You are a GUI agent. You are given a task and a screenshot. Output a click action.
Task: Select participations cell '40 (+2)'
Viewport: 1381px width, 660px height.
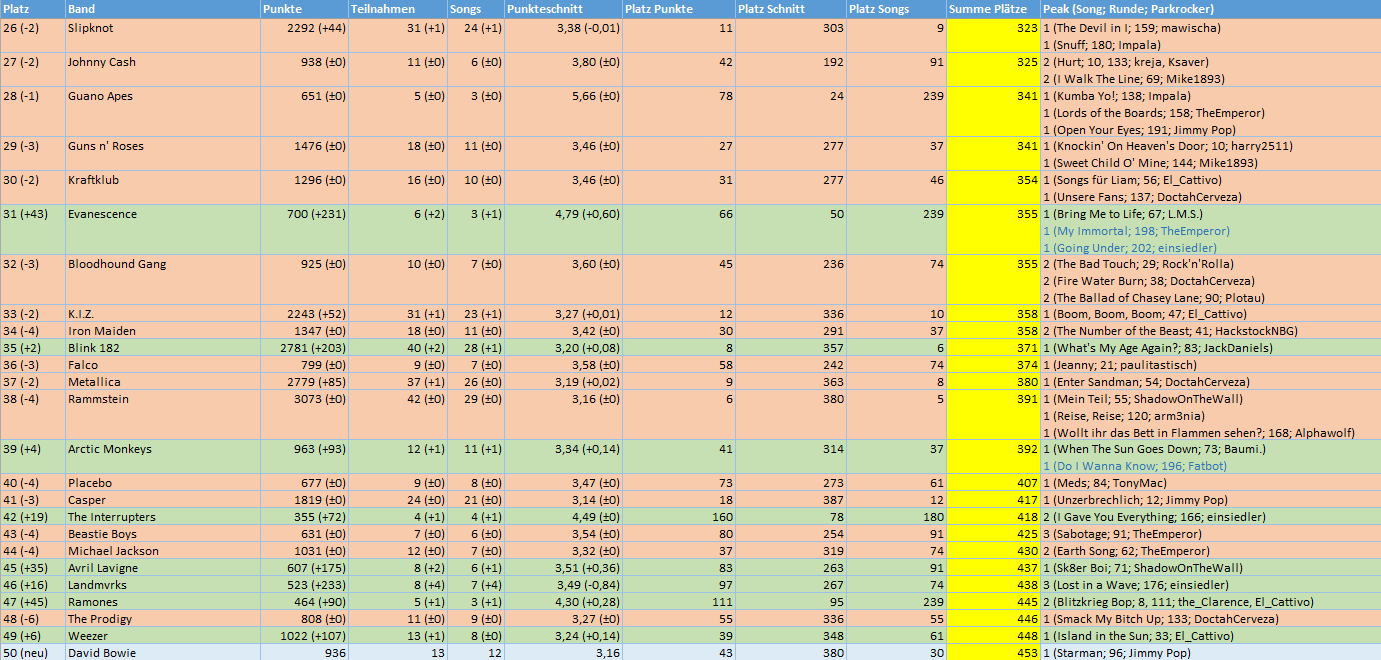pyautogui.click(x=398, y=348)
